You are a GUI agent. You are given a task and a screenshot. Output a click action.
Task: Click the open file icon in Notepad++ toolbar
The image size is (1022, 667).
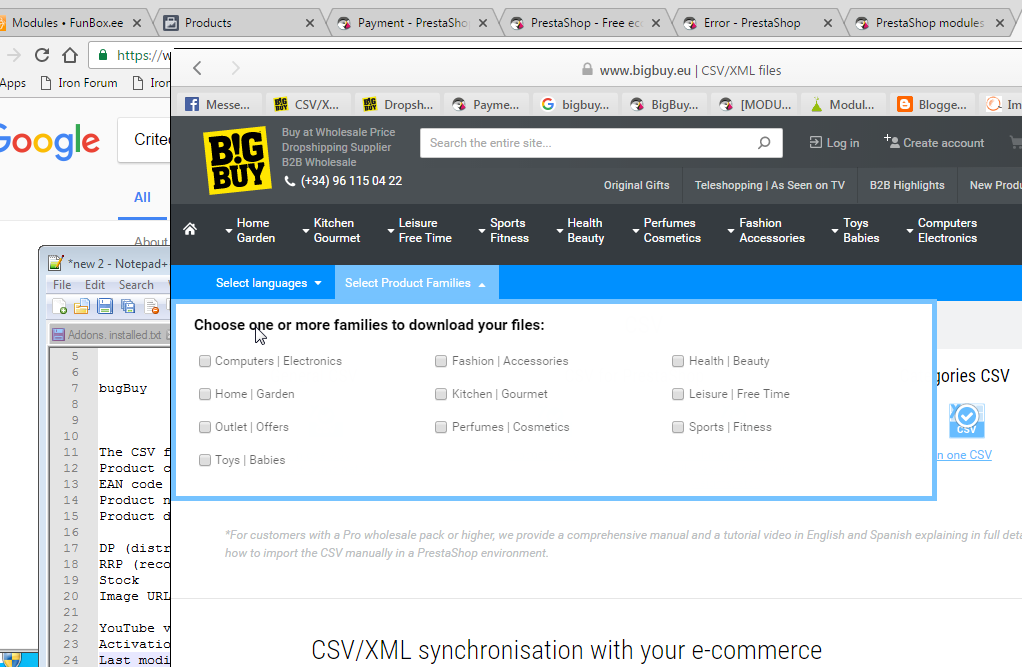[82, 306]
